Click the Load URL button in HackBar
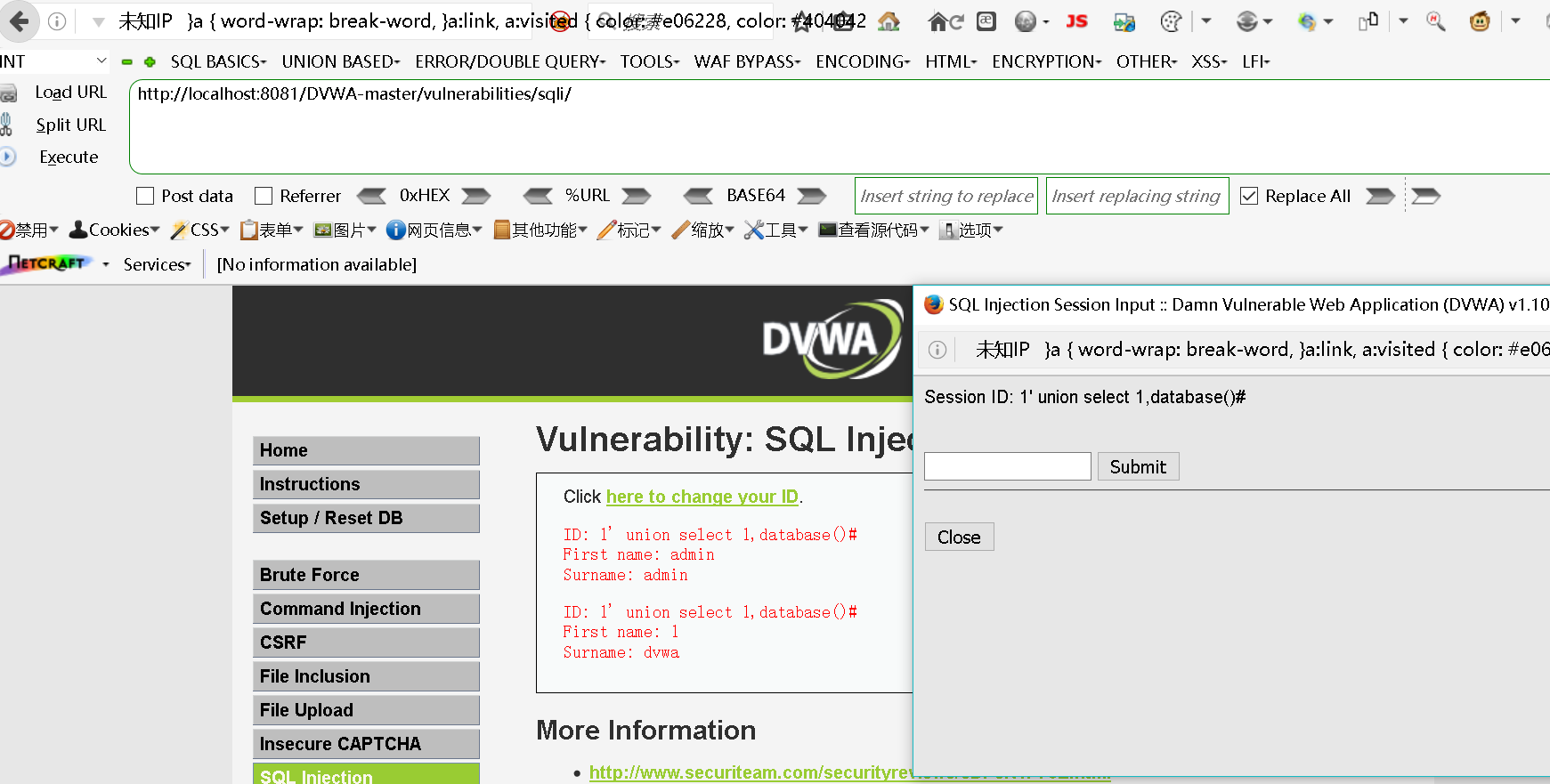Image resolution: width=1550 pixels, height=784 pixels. (x=70, y=93)
